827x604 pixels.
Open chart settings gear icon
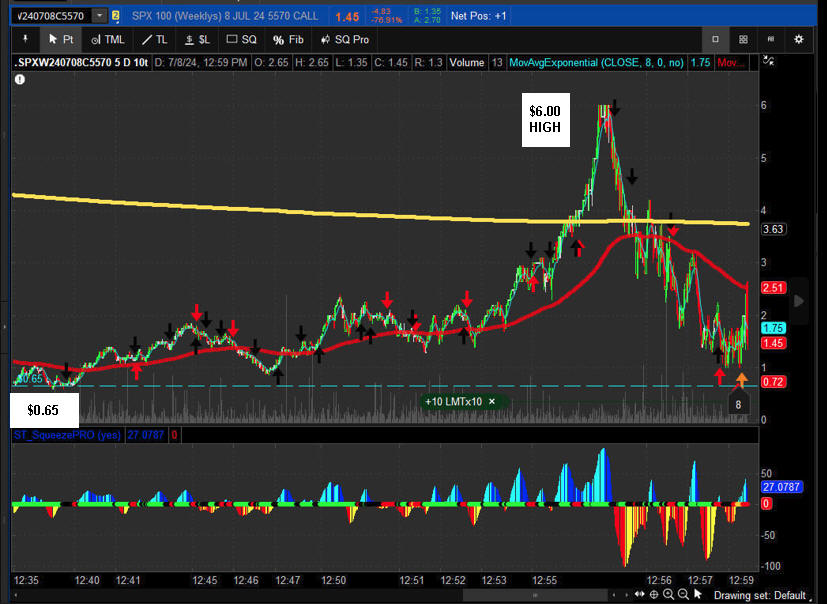(798, 39)
